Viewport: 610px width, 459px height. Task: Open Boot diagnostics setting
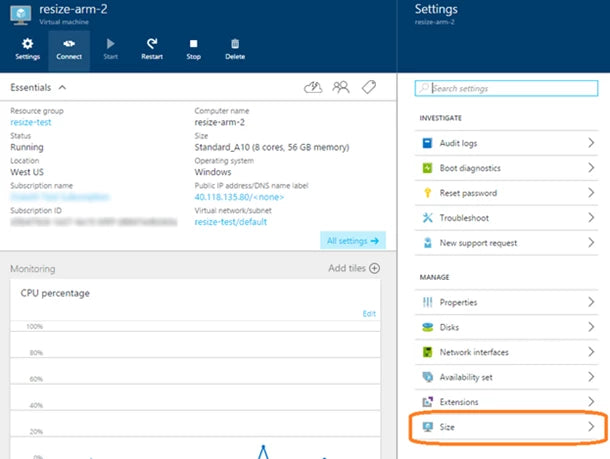point(507,168)
